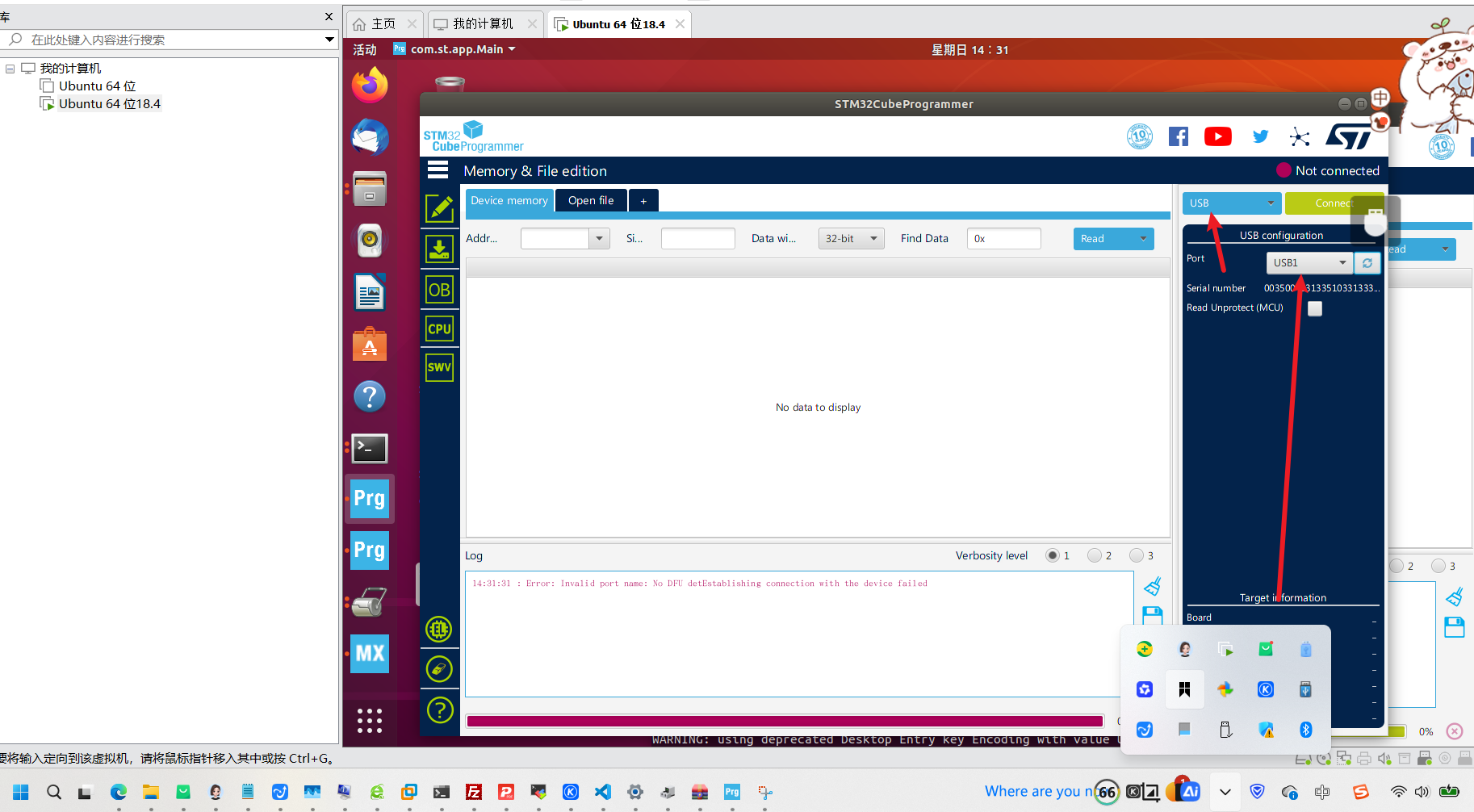1474x812 pixels.
Task: Open Memory & File edition pencil icon
Action: 440,208
